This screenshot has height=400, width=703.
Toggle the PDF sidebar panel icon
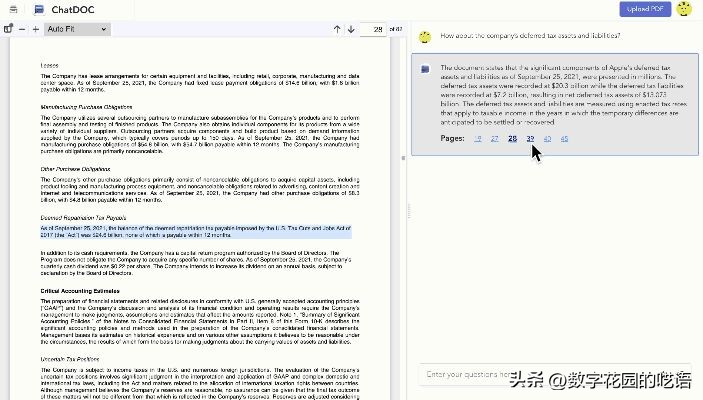[8, 29]
